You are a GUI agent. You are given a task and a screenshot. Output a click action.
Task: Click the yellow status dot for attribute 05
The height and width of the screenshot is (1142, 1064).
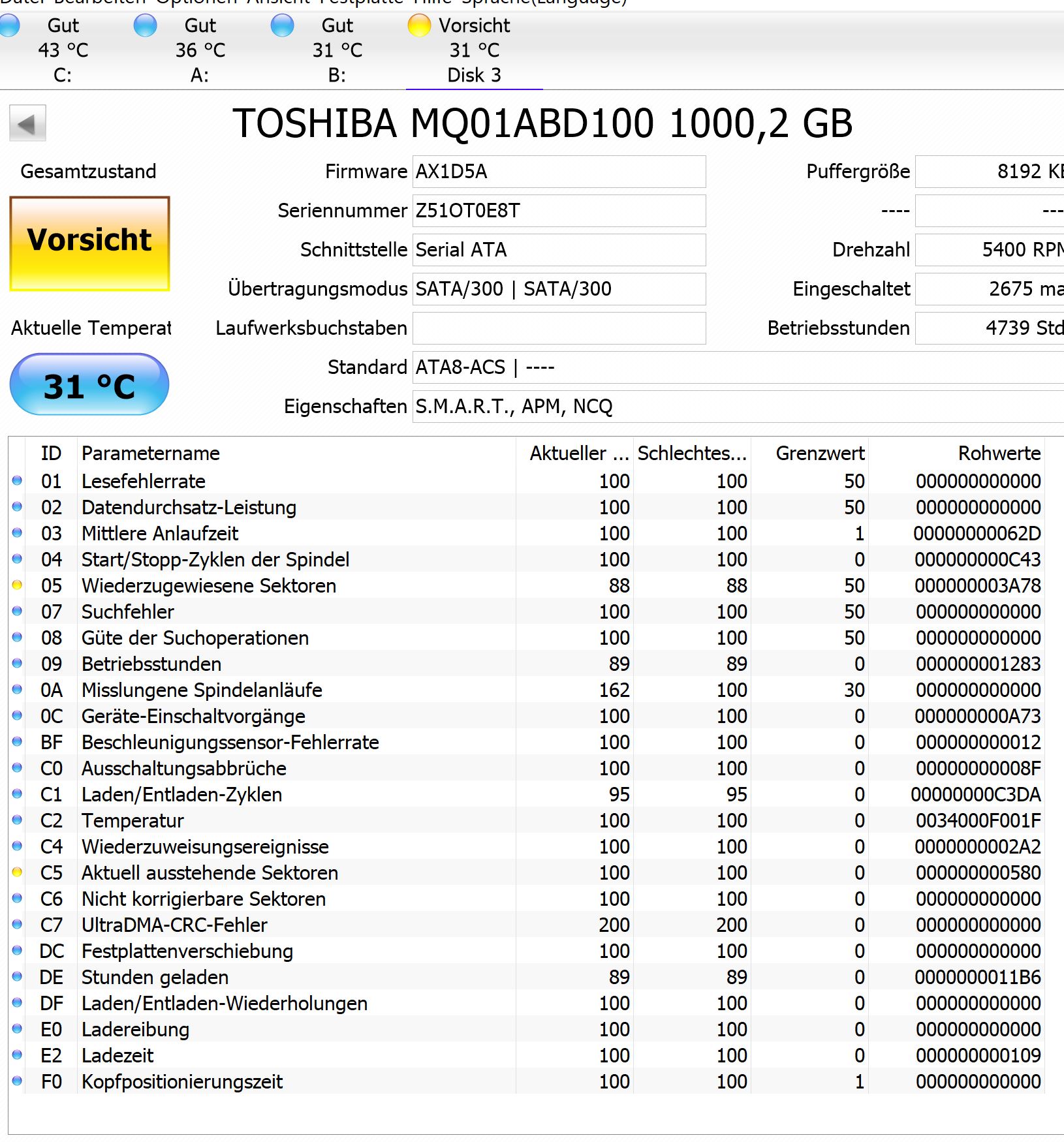pos(17,585)
